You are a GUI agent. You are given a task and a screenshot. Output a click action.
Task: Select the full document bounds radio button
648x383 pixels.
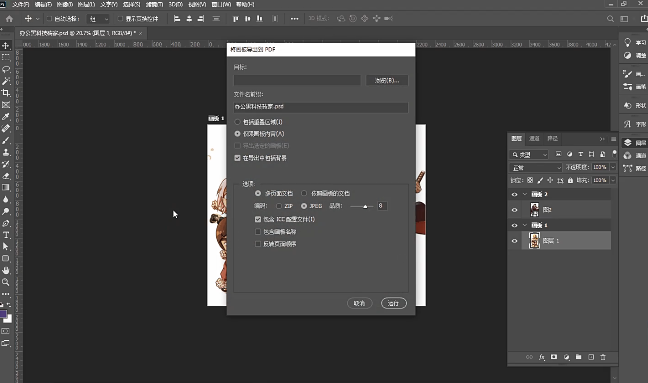click(237, 122)
